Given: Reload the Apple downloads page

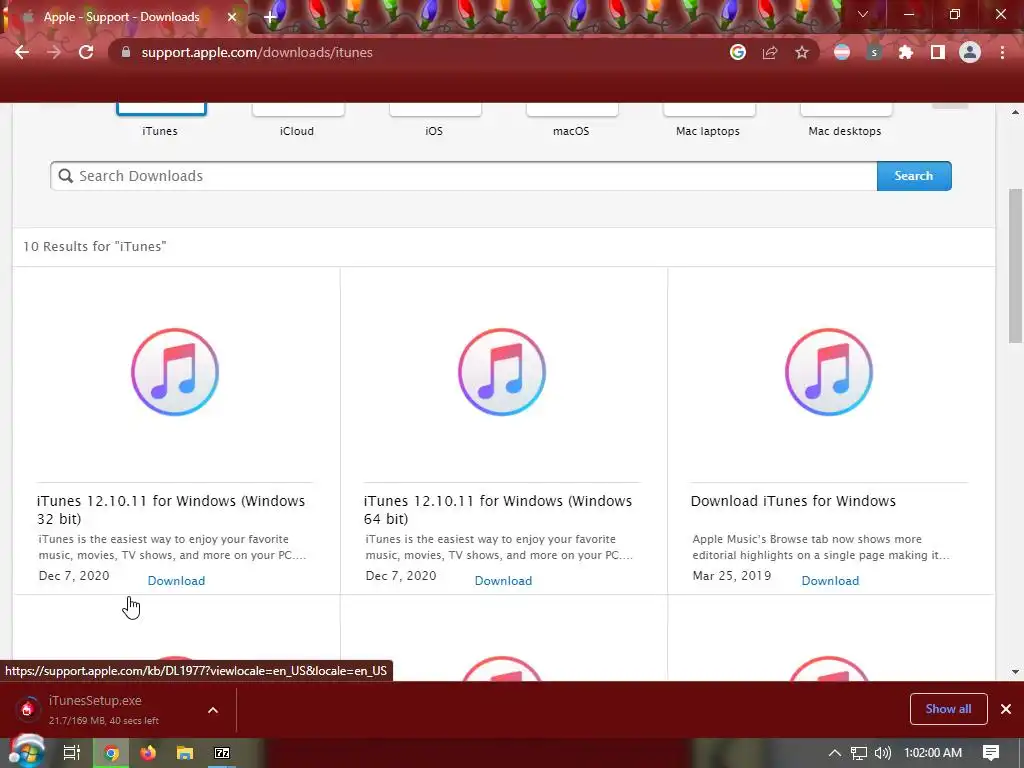Looking at the screenshot, I should coord(86,52).
